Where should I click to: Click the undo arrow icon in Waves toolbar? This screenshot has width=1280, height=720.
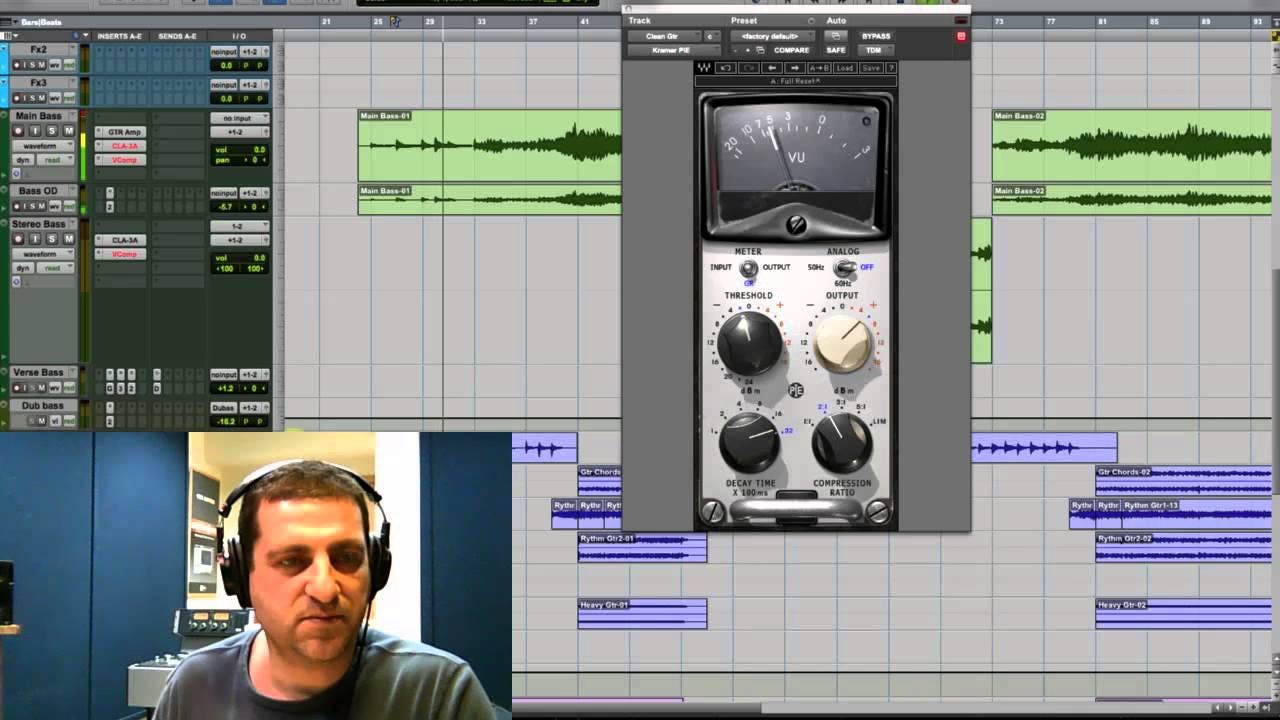tap(727, 67)
